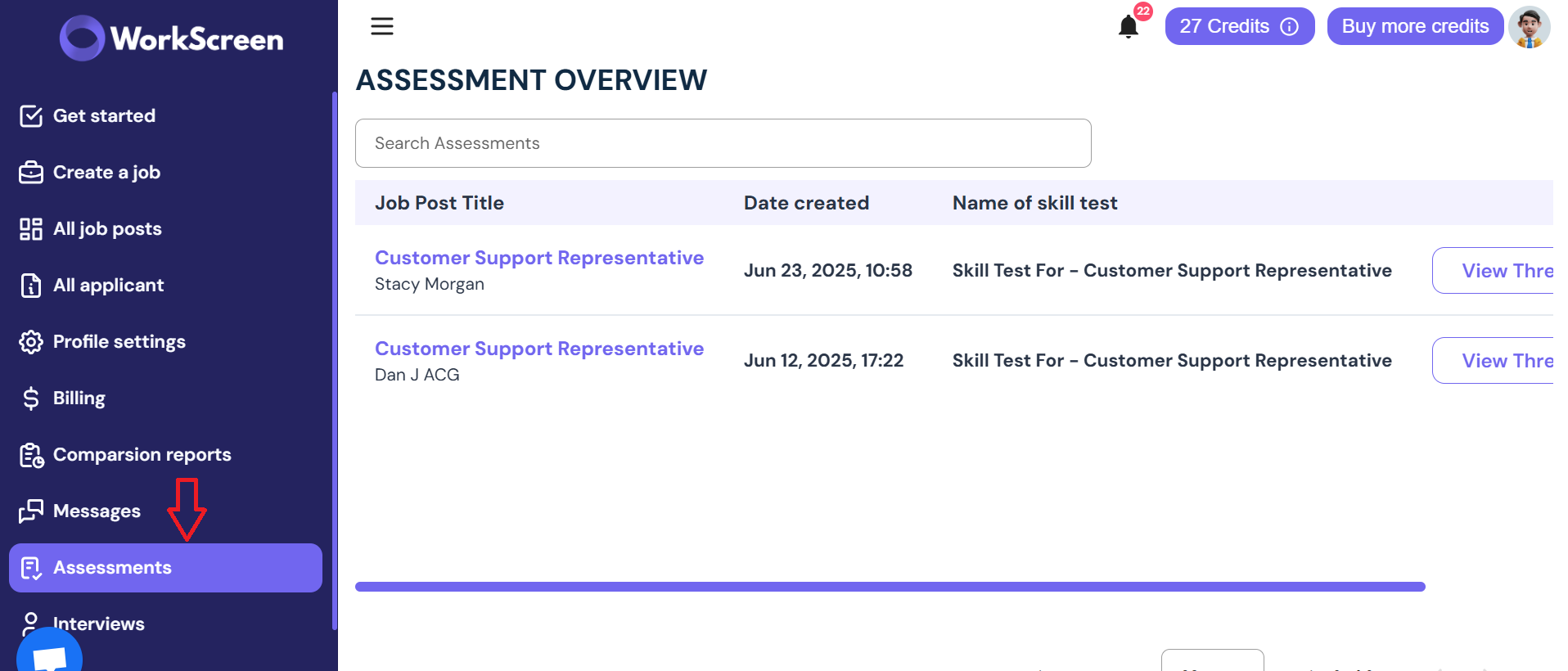This screenshot has width=1568, height=671.
Task: Click the hamburger menu icon
Action: tap(382, 26)
